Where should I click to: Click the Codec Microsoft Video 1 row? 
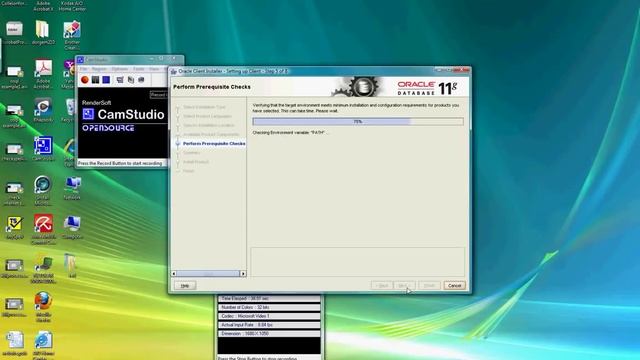pyautogui.click(x=269, y=316)
